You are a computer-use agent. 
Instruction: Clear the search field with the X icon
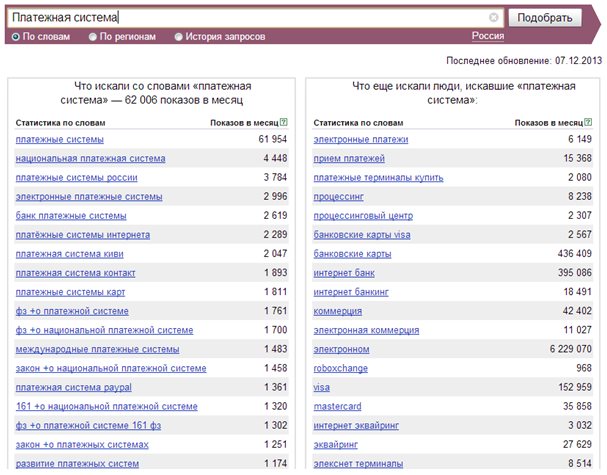click(x=494, y=17)
